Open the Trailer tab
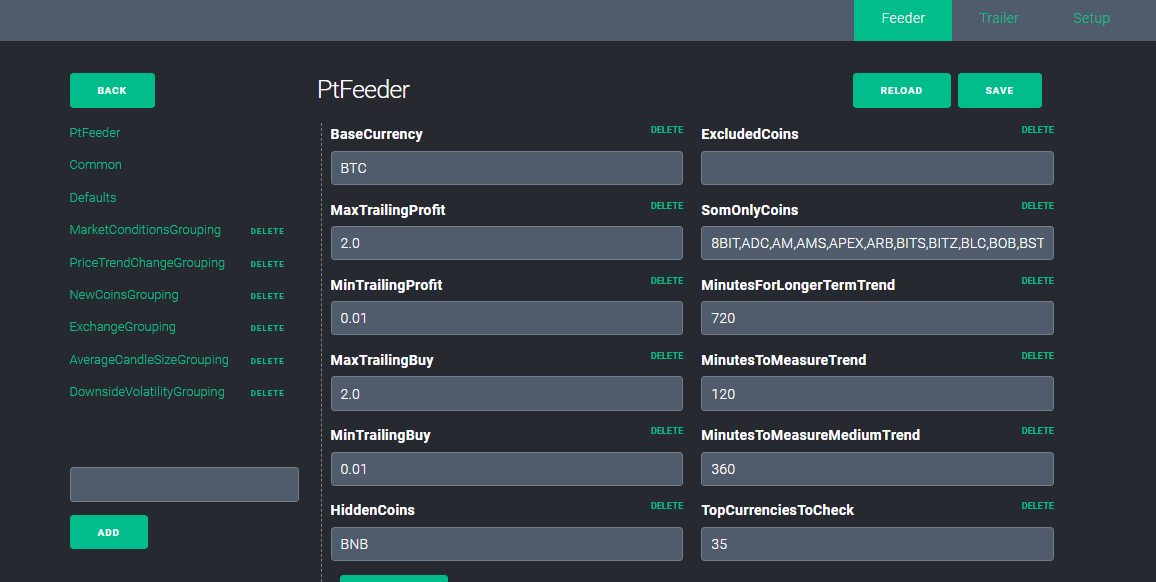The height and width of the screenshot is (582, 1156). pos(998,18)
